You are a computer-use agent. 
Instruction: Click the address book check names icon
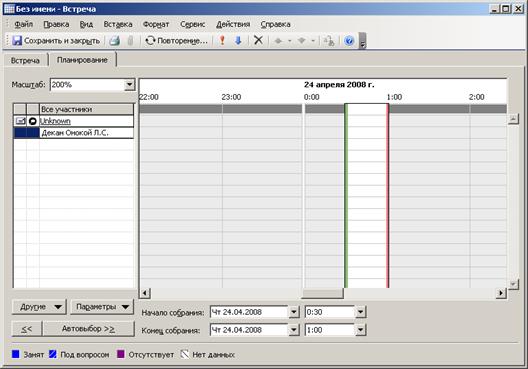pyautogui.click(x=329, y=41)
